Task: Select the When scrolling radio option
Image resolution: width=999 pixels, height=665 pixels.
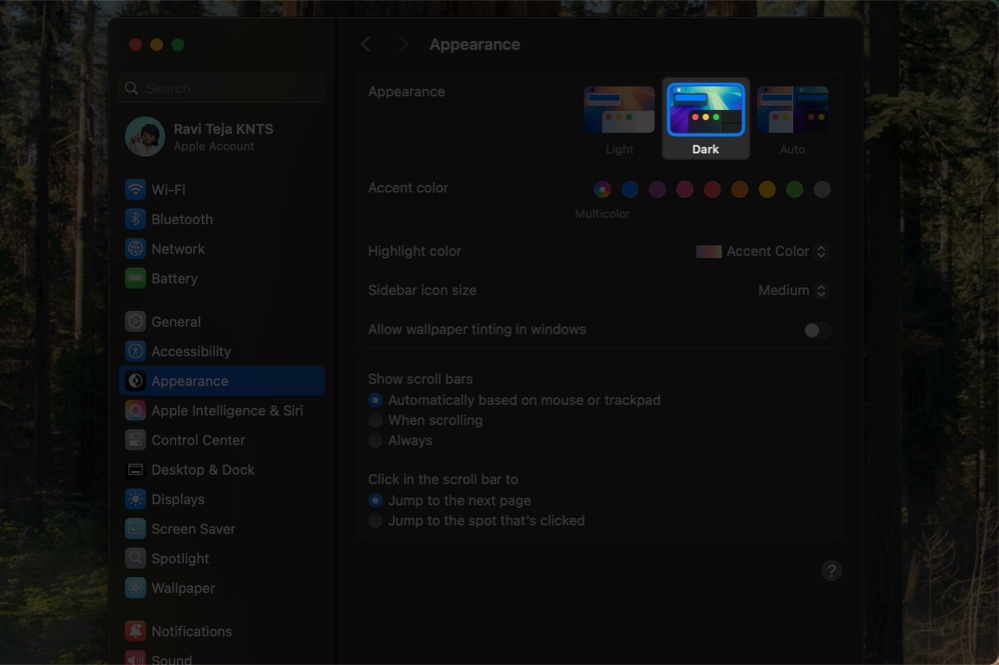Action: [x=375, y=420]
